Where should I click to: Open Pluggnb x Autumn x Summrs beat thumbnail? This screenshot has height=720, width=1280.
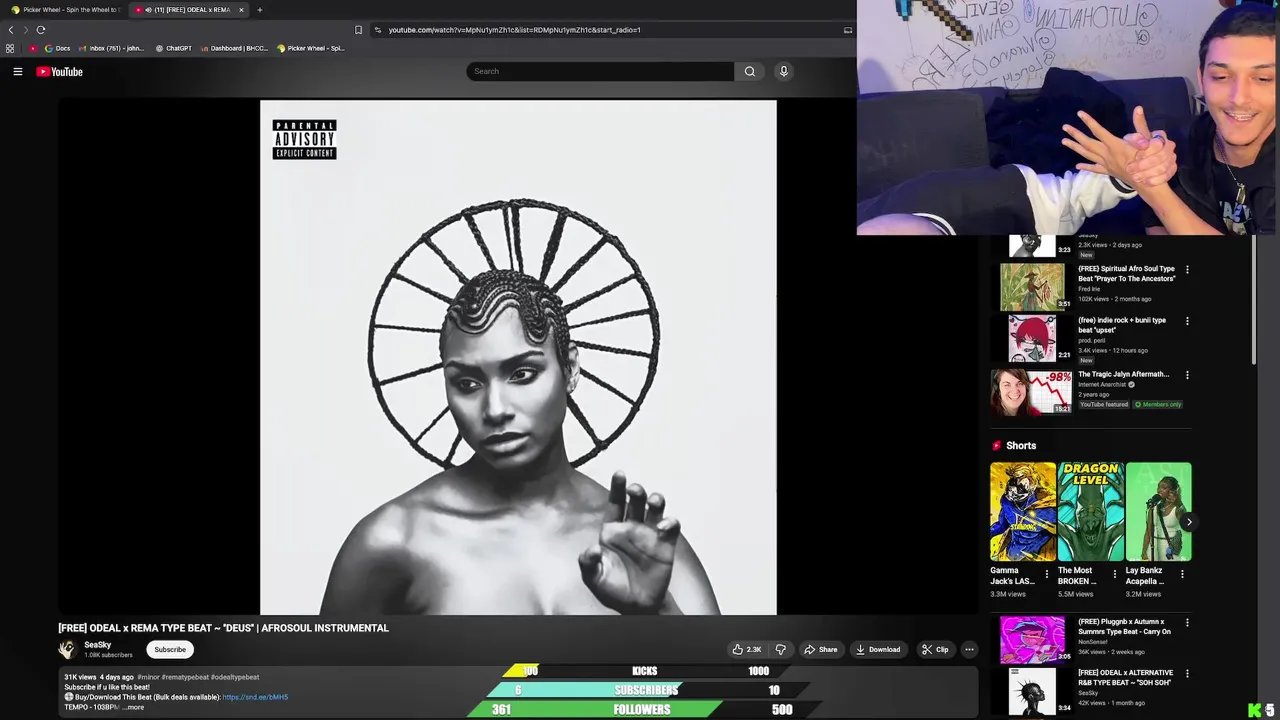tap(1032, 640)
